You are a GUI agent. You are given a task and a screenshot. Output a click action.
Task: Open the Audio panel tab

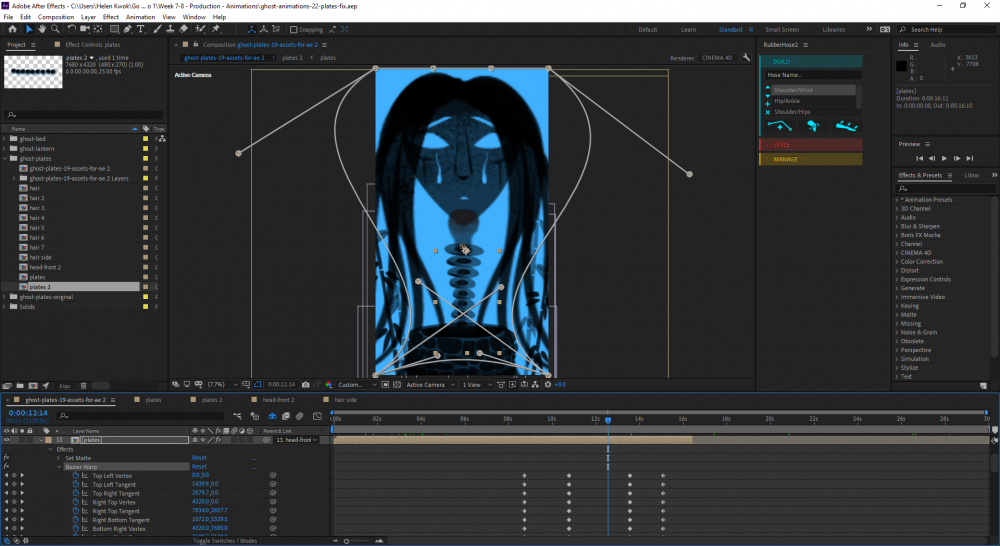coord(938,45)
